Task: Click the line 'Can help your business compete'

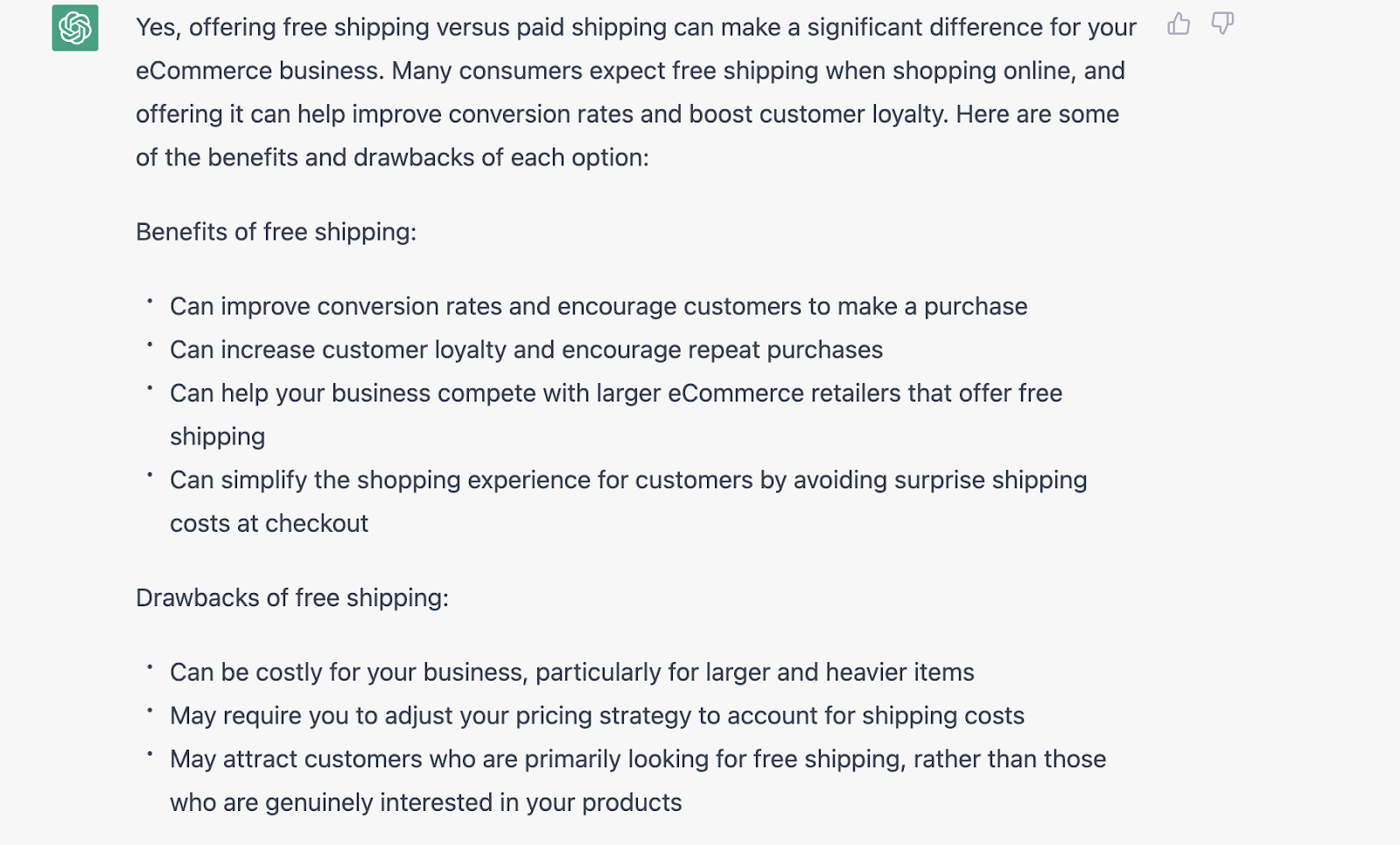Action: (616, 393)
